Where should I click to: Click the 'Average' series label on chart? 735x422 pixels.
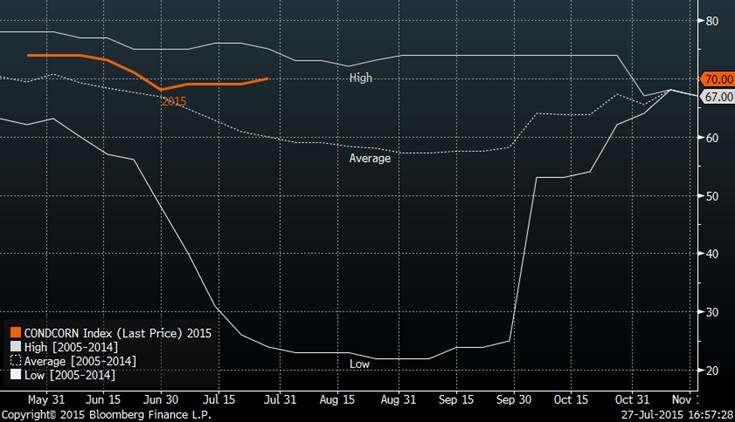[369, 158]
